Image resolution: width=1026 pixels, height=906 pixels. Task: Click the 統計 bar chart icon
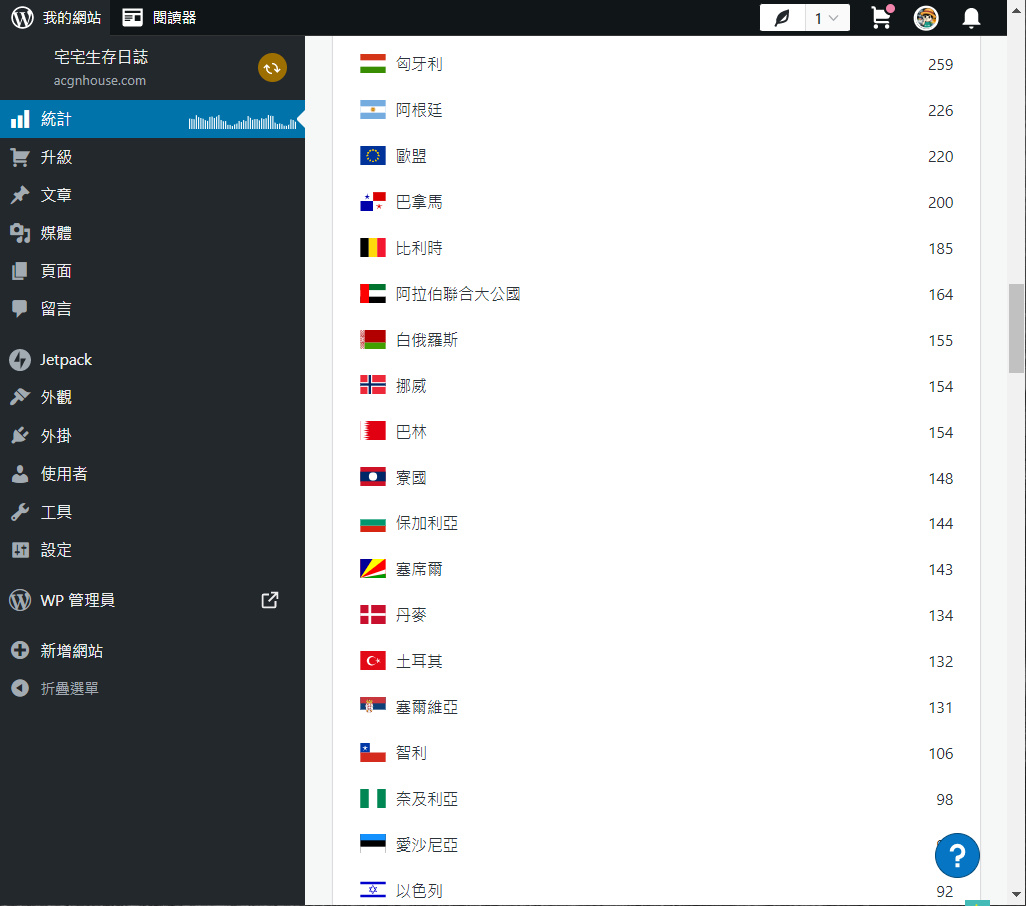coord(20,119)
